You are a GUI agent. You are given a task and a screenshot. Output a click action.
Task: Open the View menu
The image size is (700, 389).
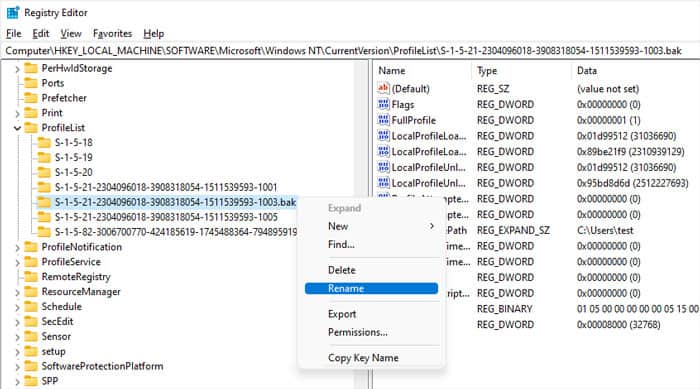click(71, 33)
